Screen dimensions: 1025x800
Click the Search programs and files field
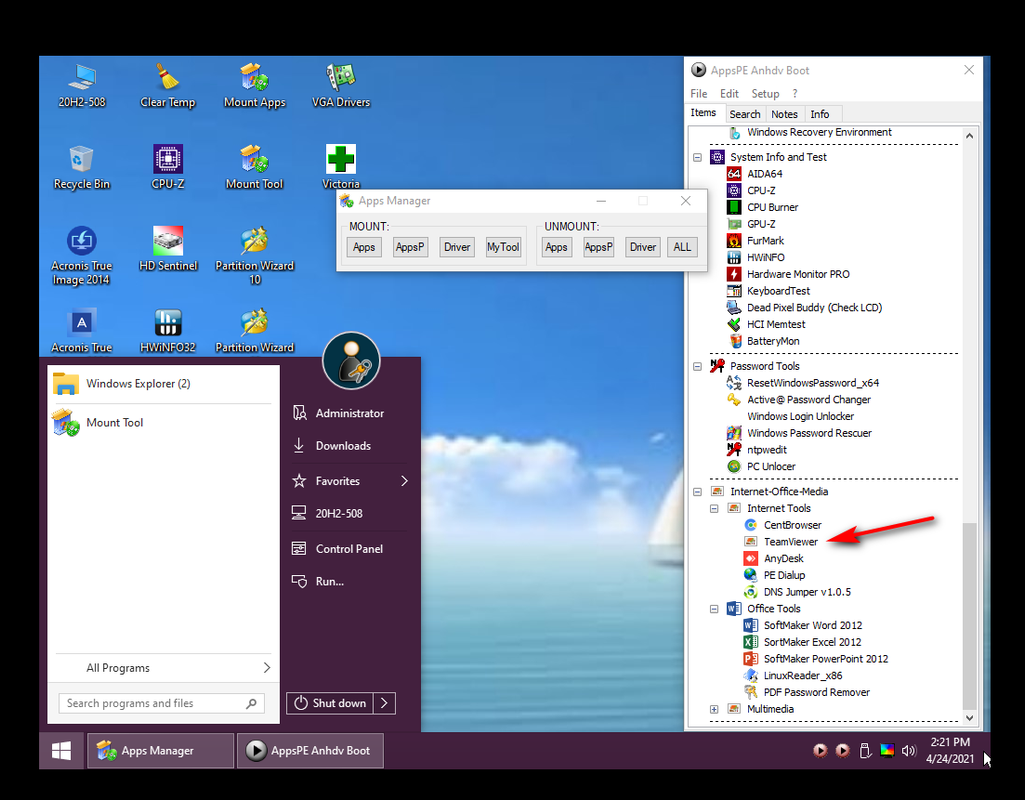[161, 703]
